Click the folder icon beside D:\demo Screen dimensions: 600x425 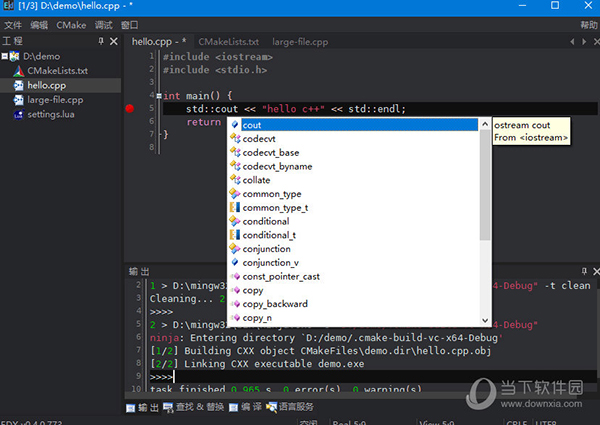click(15, 56)
